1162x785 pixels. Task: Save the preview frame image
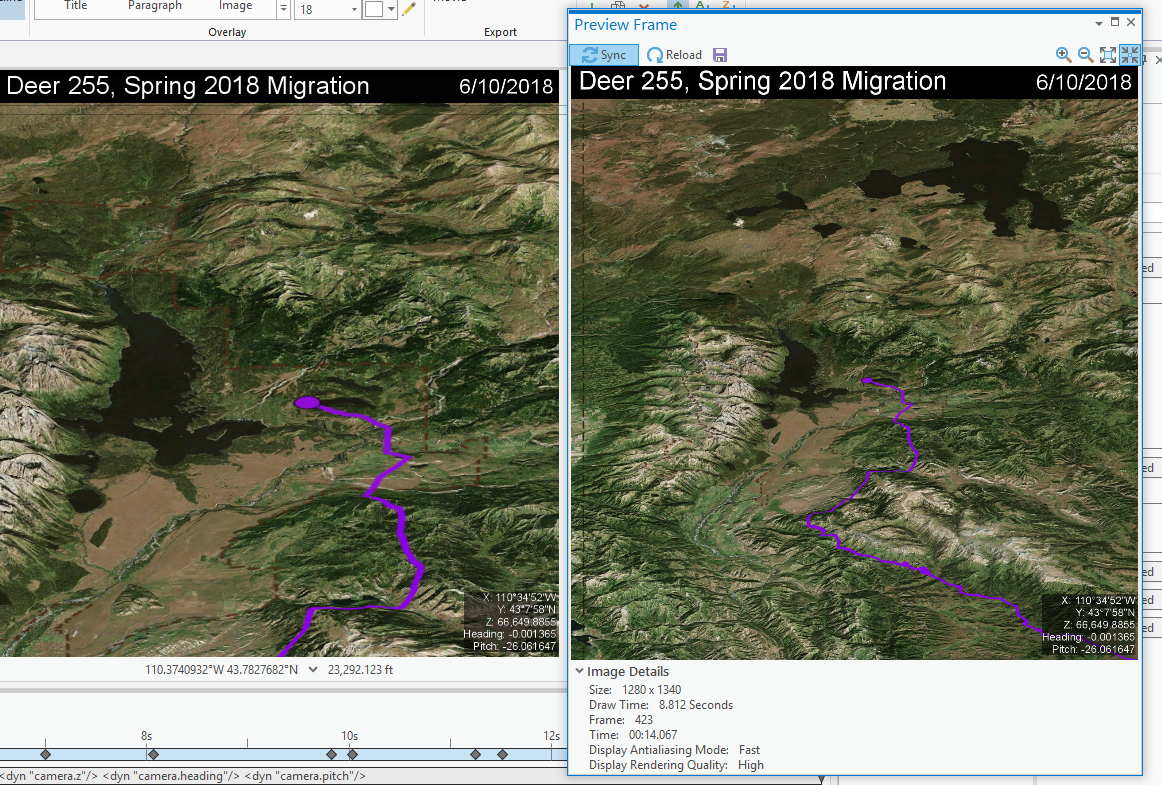(x=720, y=55)
